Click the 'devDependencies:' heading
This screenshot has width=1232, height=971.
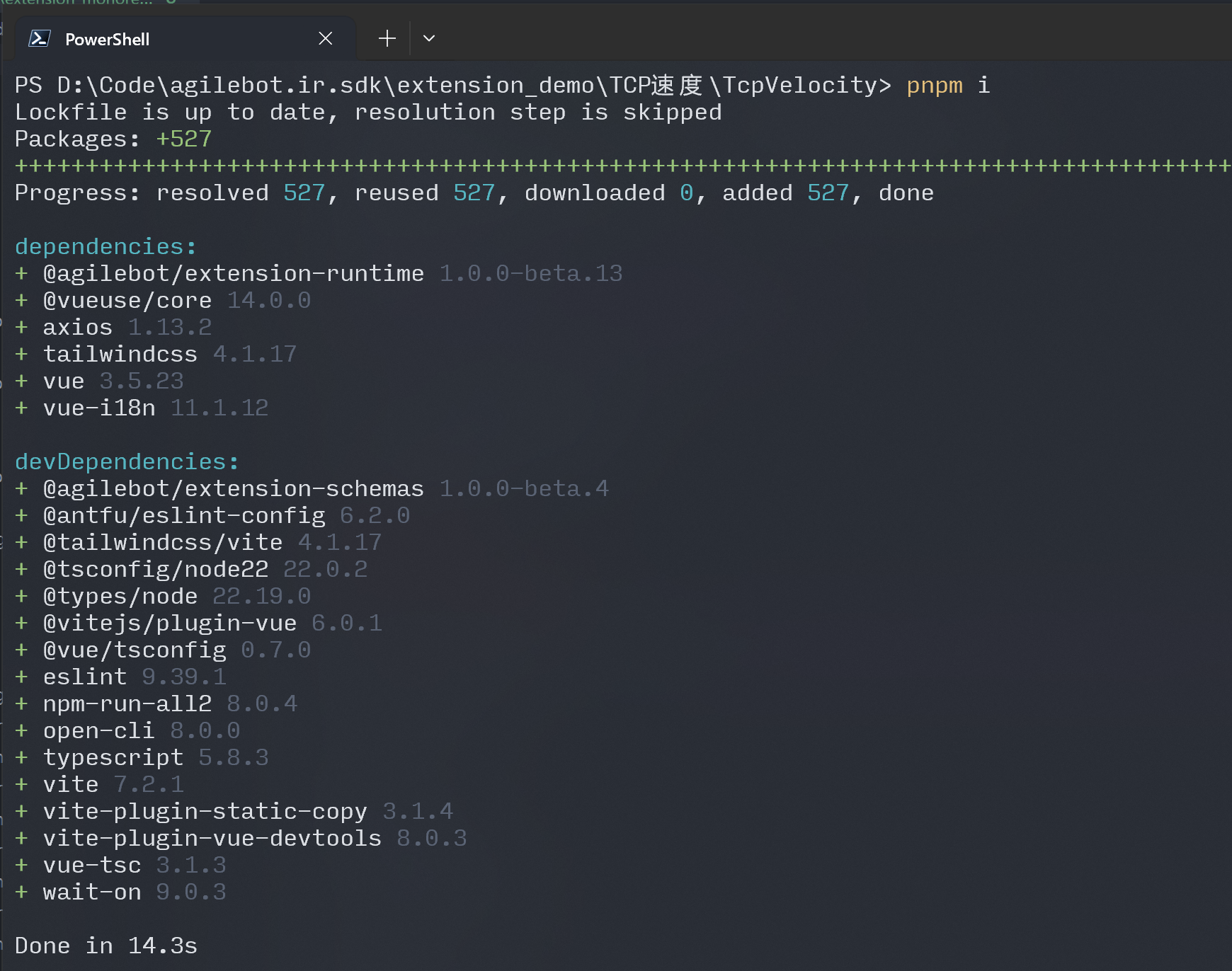(127, 462)
